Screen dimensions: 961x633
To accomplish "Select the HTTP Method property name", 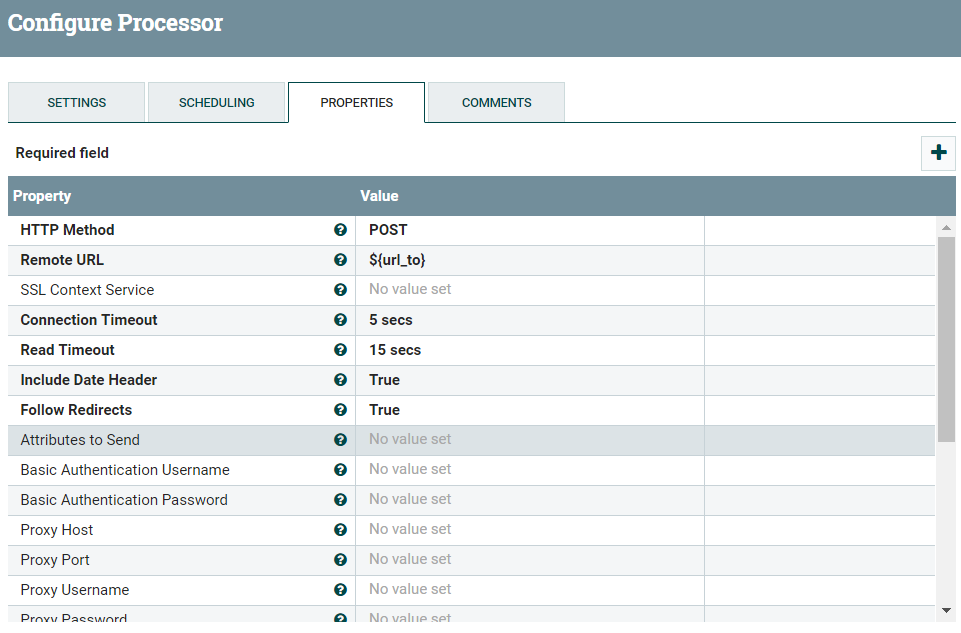I will coord(67,230).
